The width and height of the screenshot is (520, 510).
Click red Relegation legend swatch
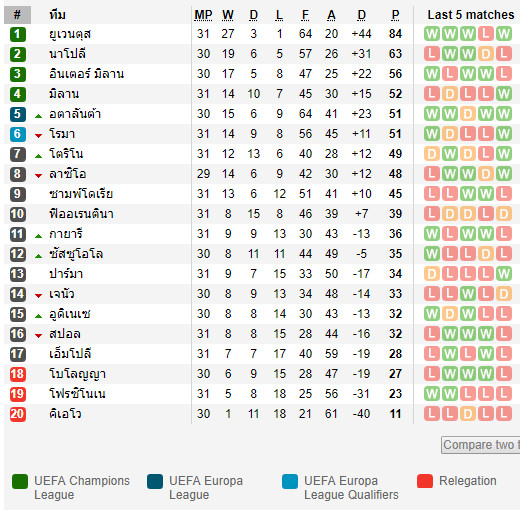(425, 481)
